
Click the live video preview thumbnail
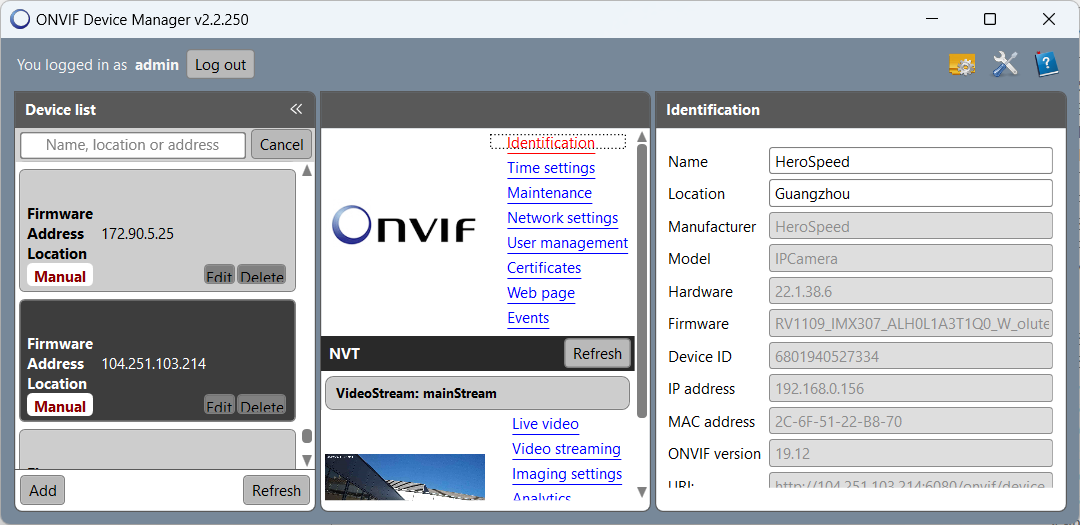coord(404,477)
